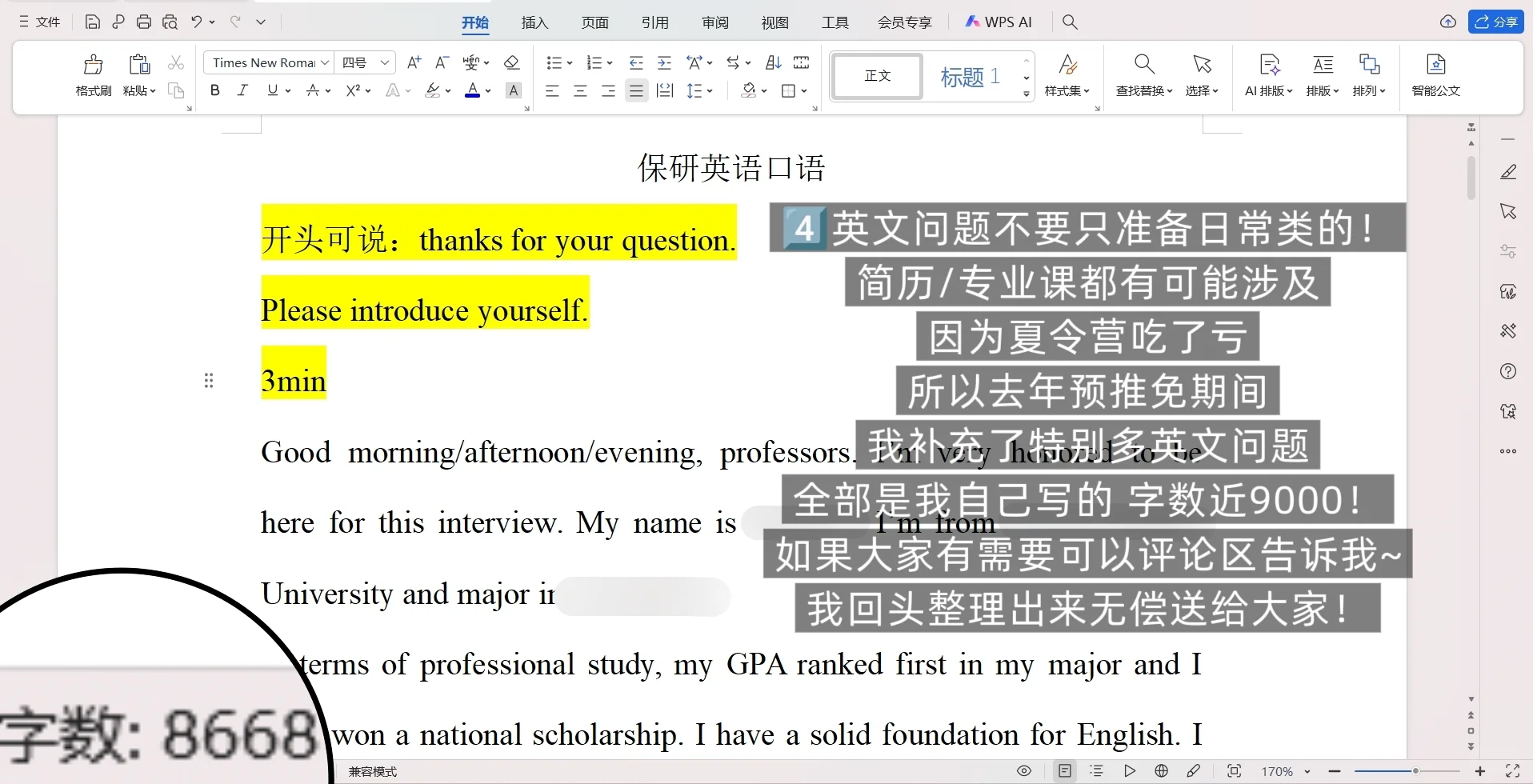This screenshot has height=784, width=1533.
Task: Click the Print icon
Action: tap(144, 22)
